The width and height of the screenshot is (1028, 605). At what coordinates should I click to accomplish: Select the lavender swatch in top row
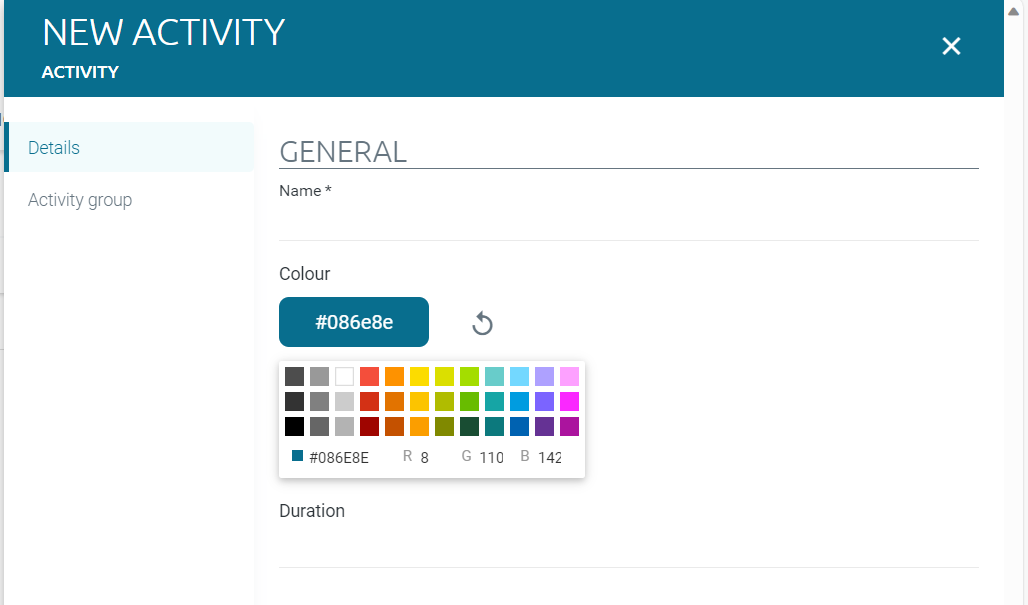544,376
